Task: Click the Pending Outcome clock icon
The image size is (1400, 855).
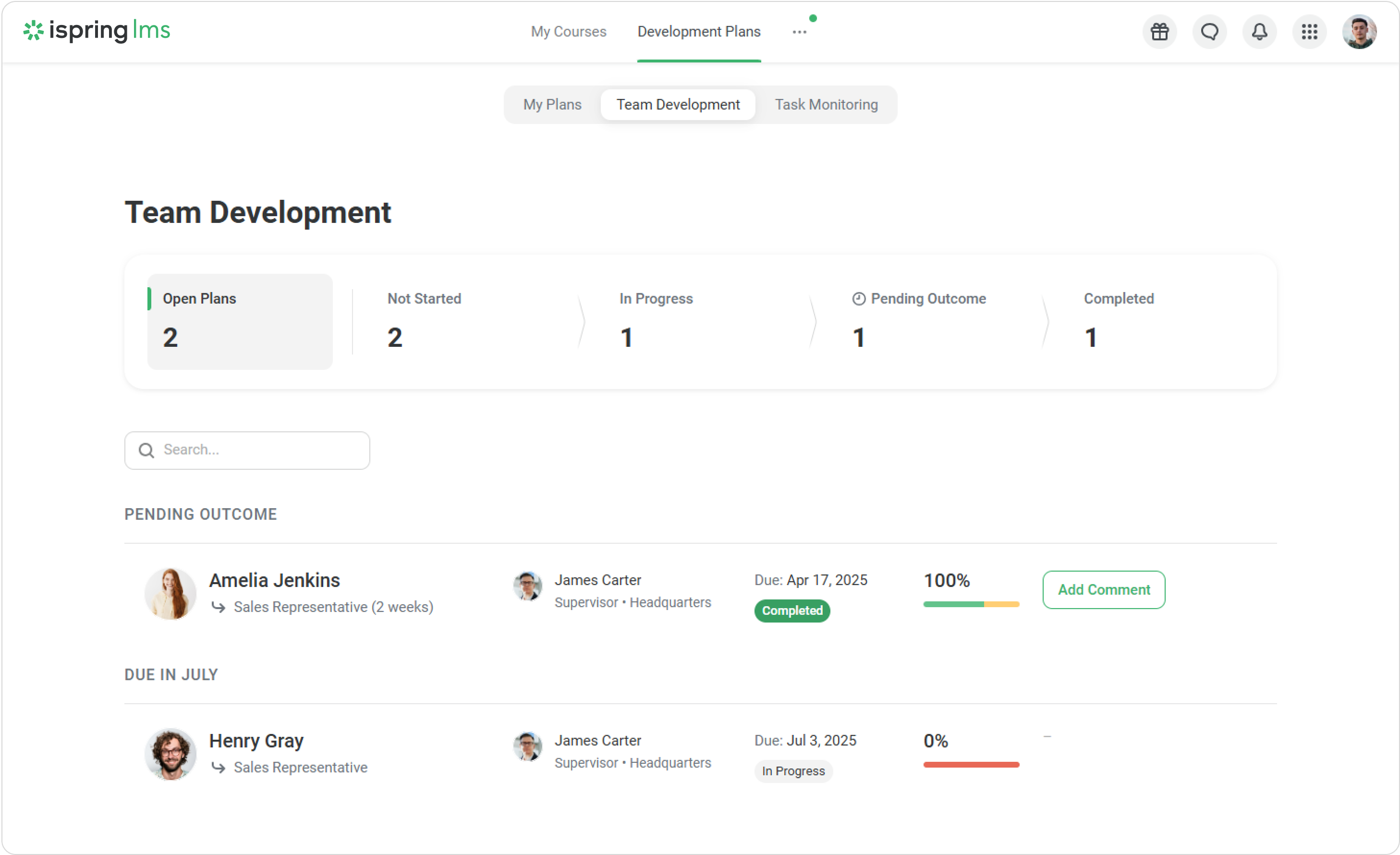Action: point(859,299)
